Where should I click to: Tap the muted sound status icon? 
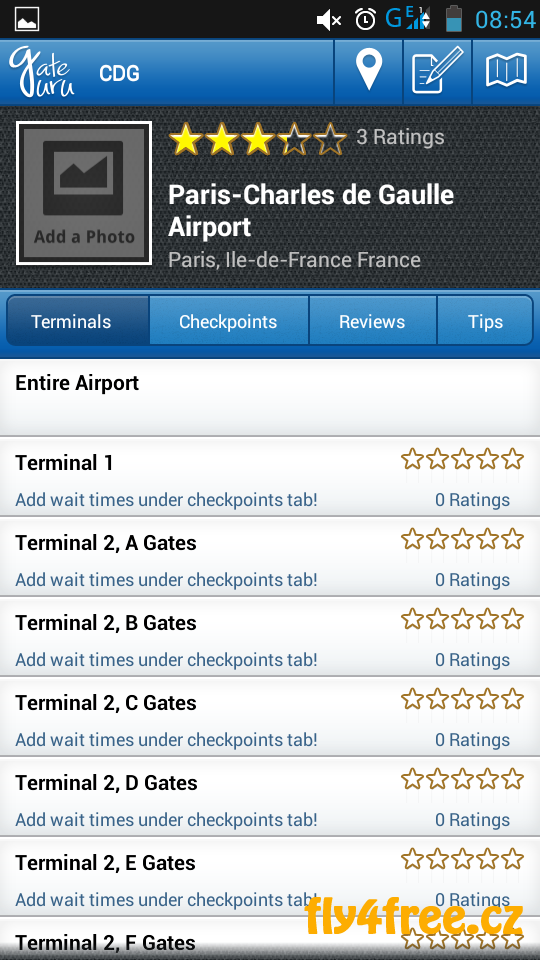coord(329,20)
